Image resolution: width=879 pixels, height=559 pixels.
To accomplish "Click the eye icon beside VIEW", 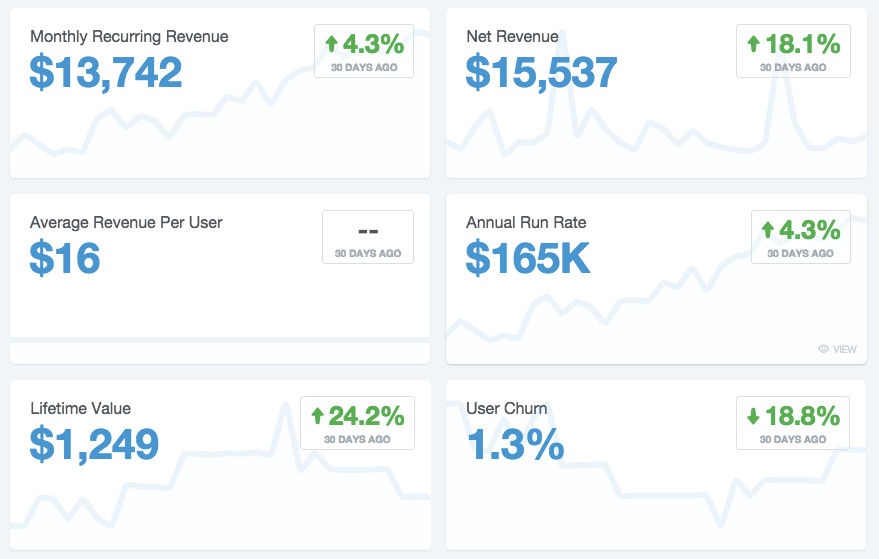I will [823, 349].
